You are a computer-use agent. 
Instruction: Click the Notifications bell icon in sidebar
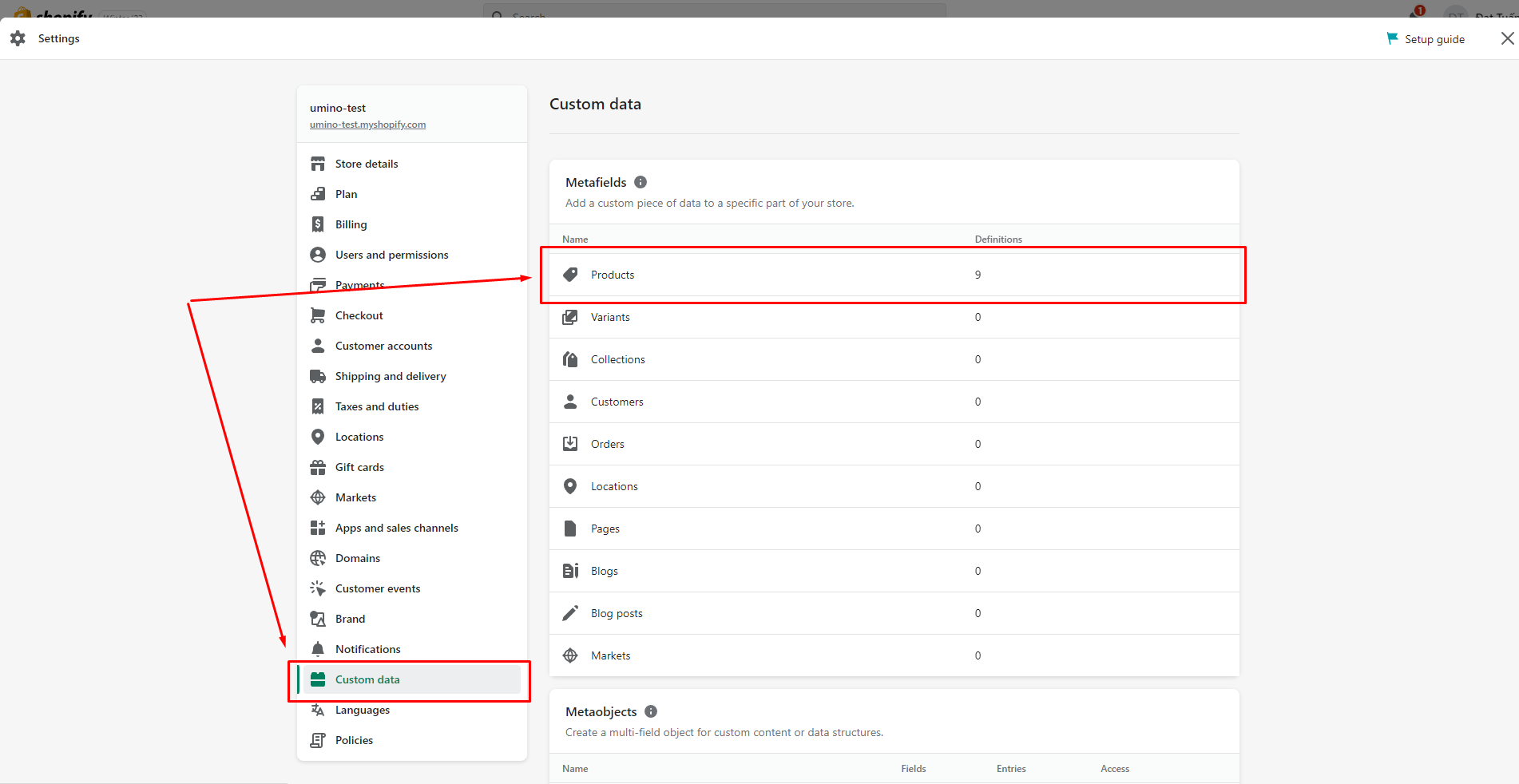pyautogui.click(x=318, y=649)
